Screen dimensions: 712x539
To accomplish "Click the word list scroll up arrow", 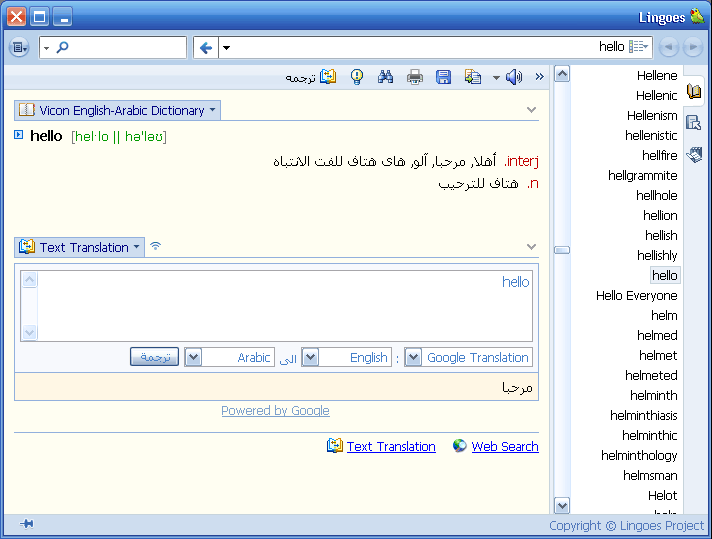I will tap(562, 74).
